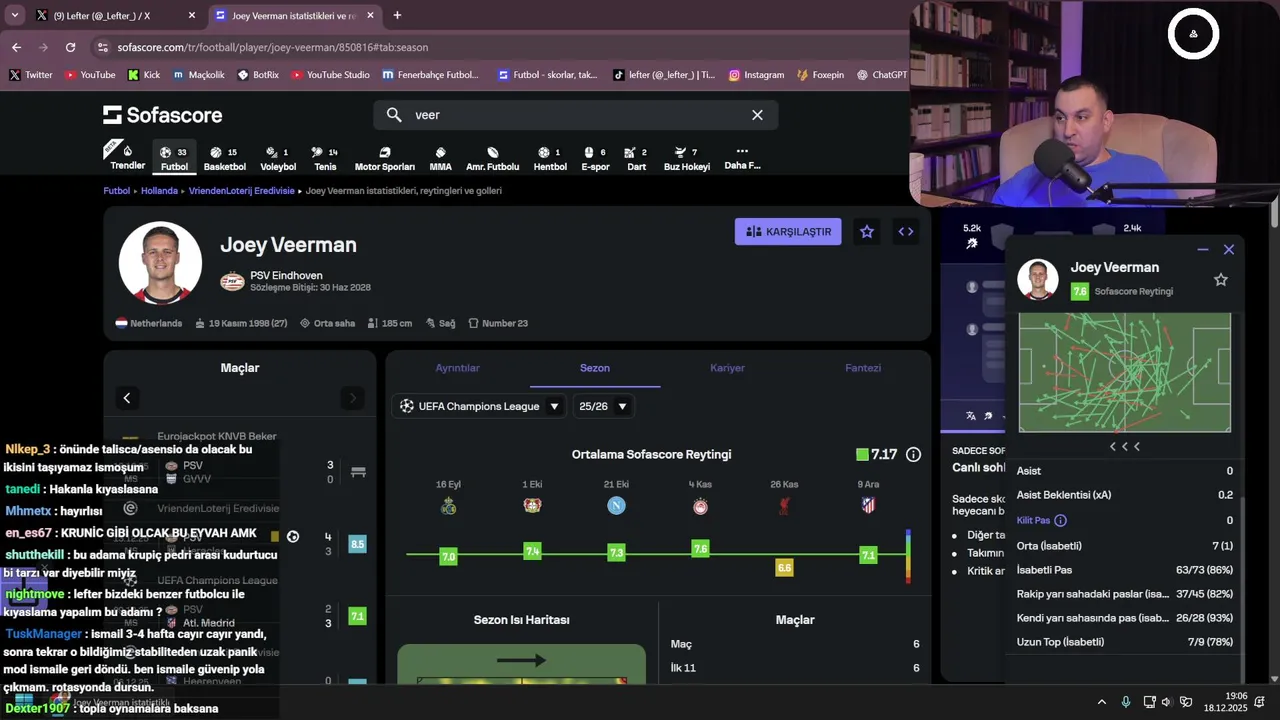Clear the search box with the X

coord(757,115)
